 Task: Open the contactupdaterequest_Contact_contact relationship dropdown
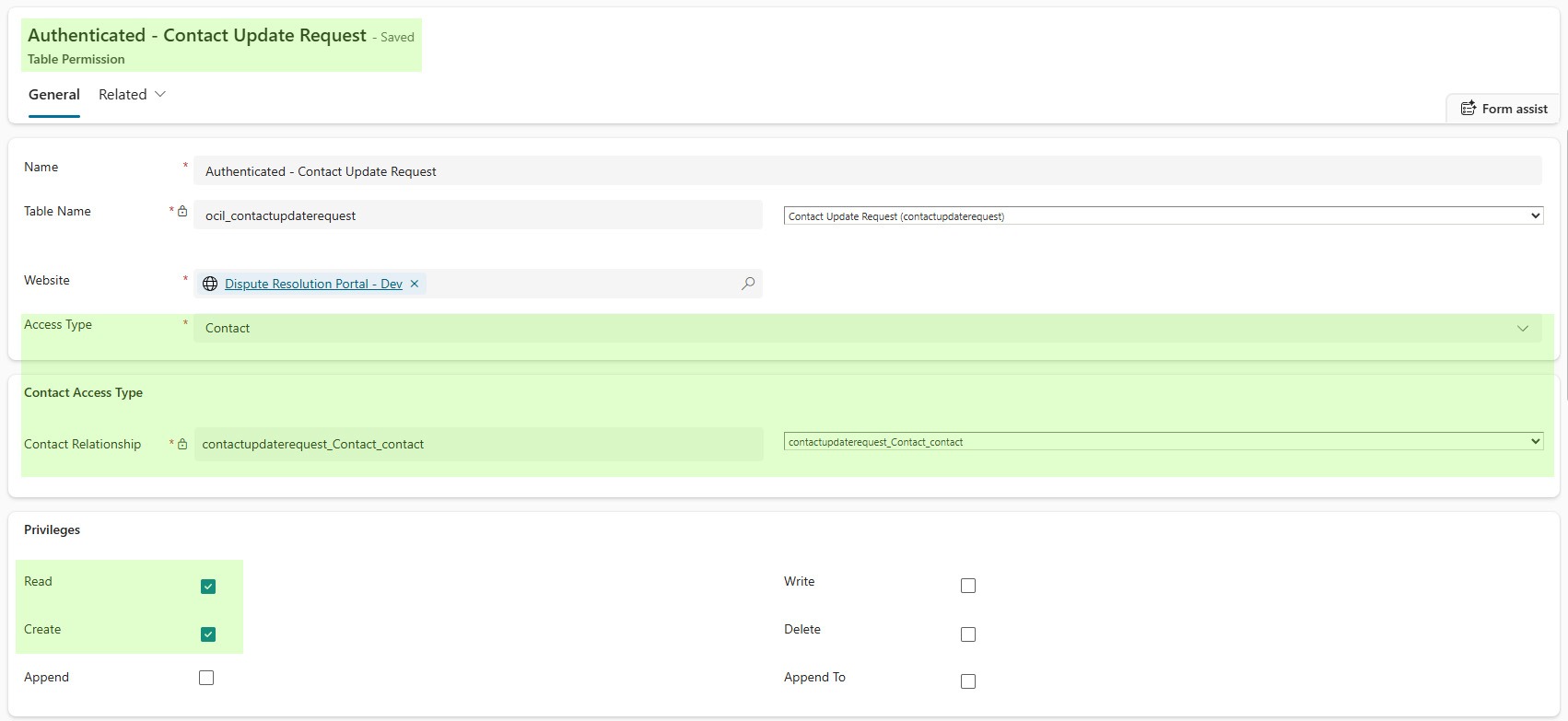[1163, 442]
